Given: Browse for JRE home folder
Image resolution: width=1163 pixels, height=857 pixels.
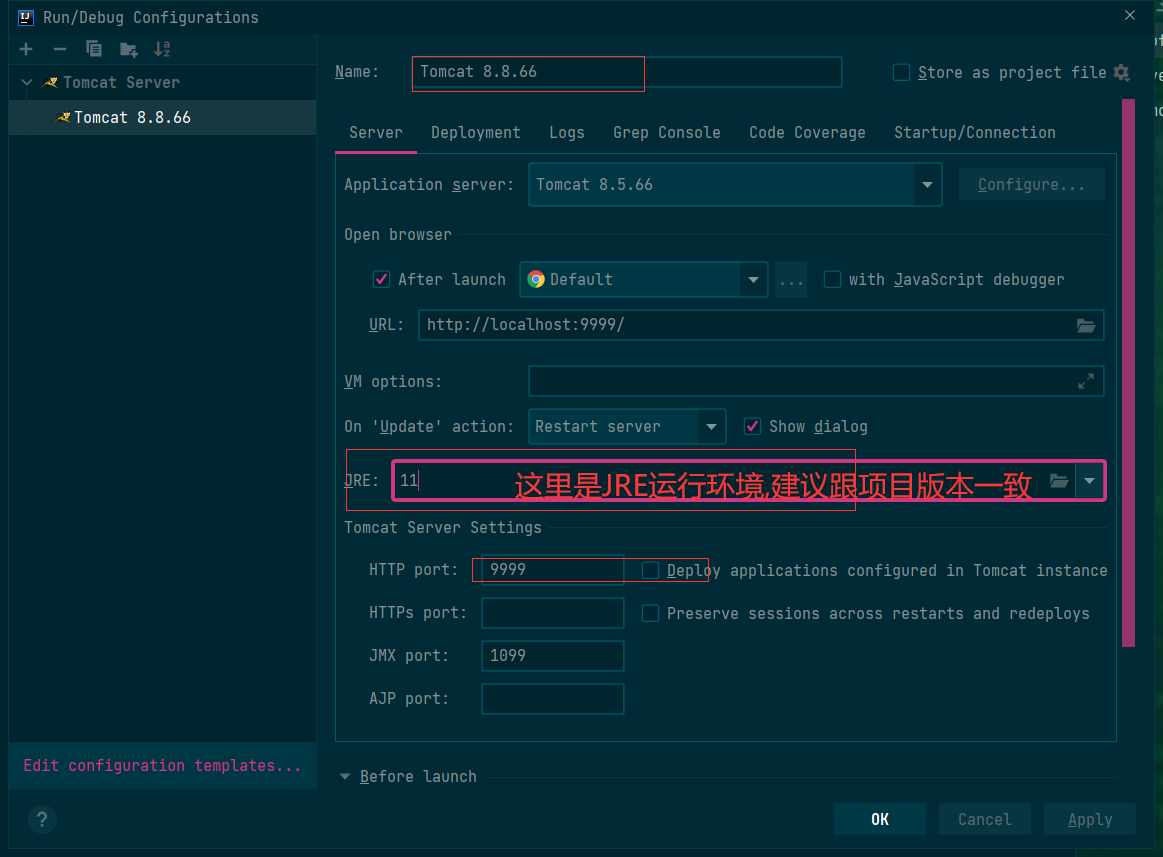Looking at the screenshot, I should [1059, 481].
